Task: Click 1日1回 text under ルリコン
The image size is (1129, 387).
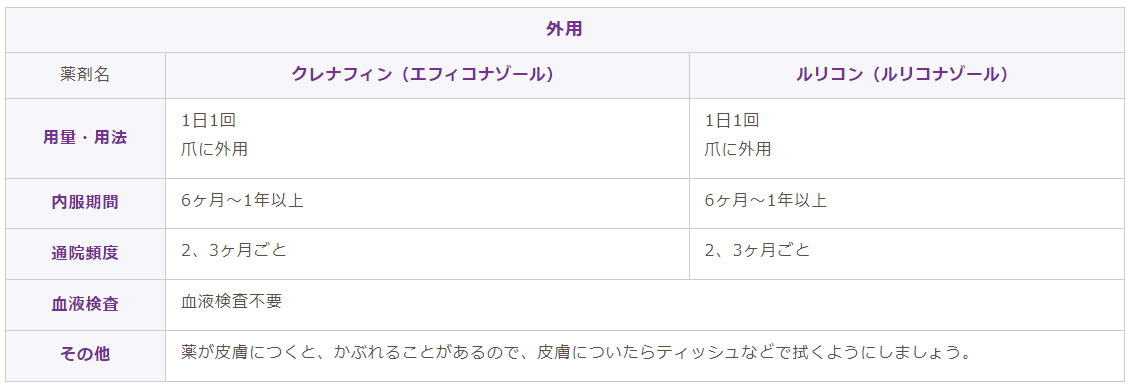Action: click(x=732, y=120)
